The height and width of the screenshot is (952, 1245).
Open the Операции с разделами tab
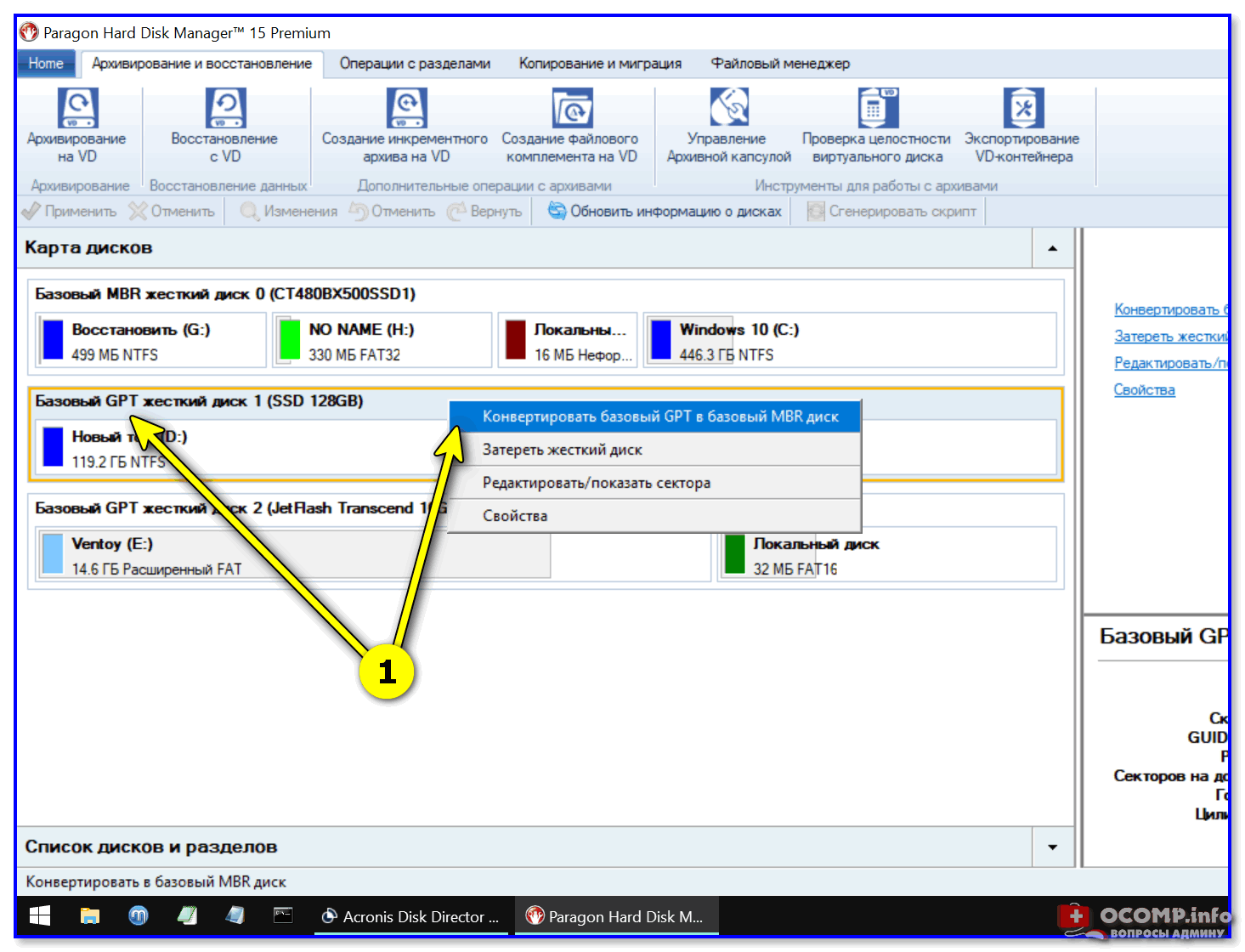point(415,64)
